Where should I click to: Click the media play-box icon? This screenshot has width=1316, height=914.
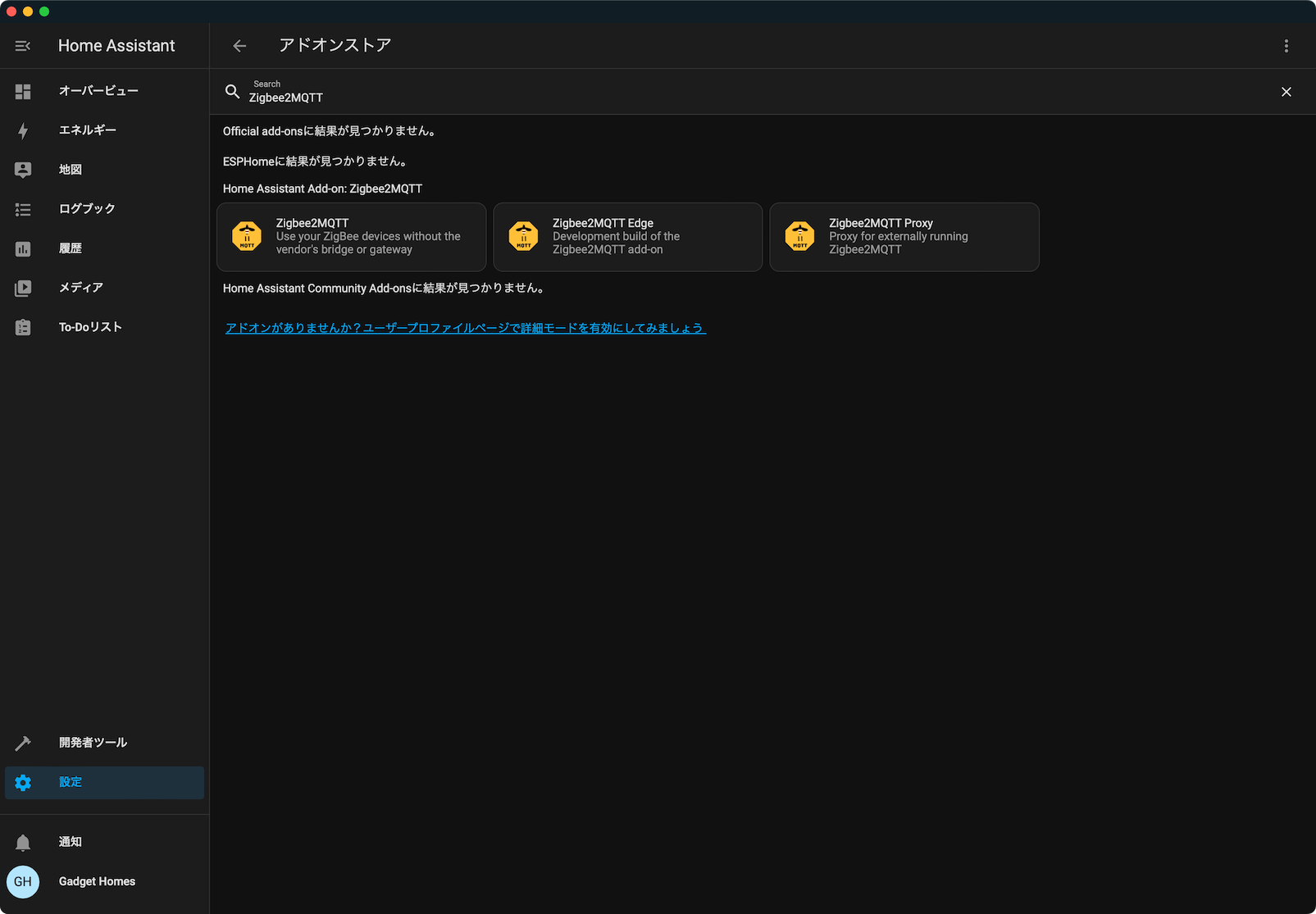(x=23, y=289)
